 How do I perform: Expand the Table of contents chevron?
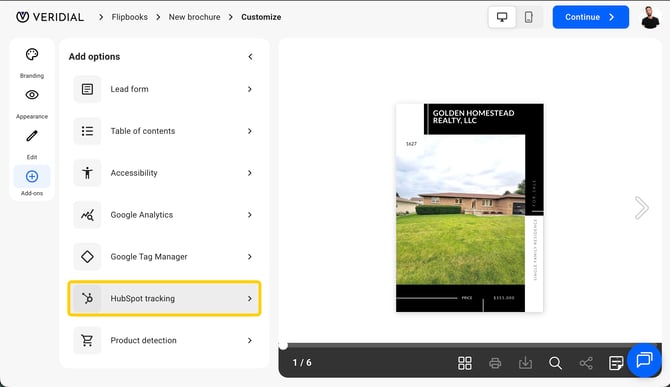point(250,131)
